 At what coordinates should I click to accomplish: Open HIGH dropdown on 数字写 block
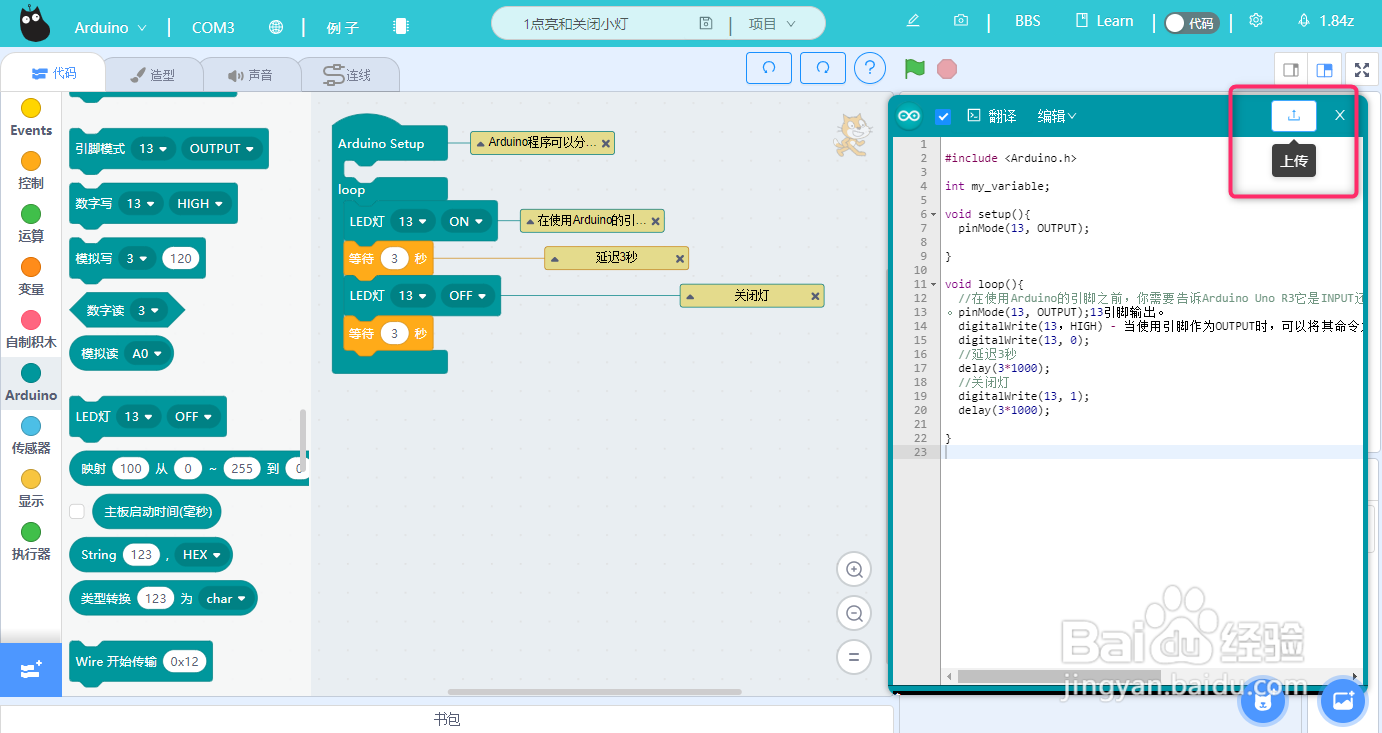[199, 204]
